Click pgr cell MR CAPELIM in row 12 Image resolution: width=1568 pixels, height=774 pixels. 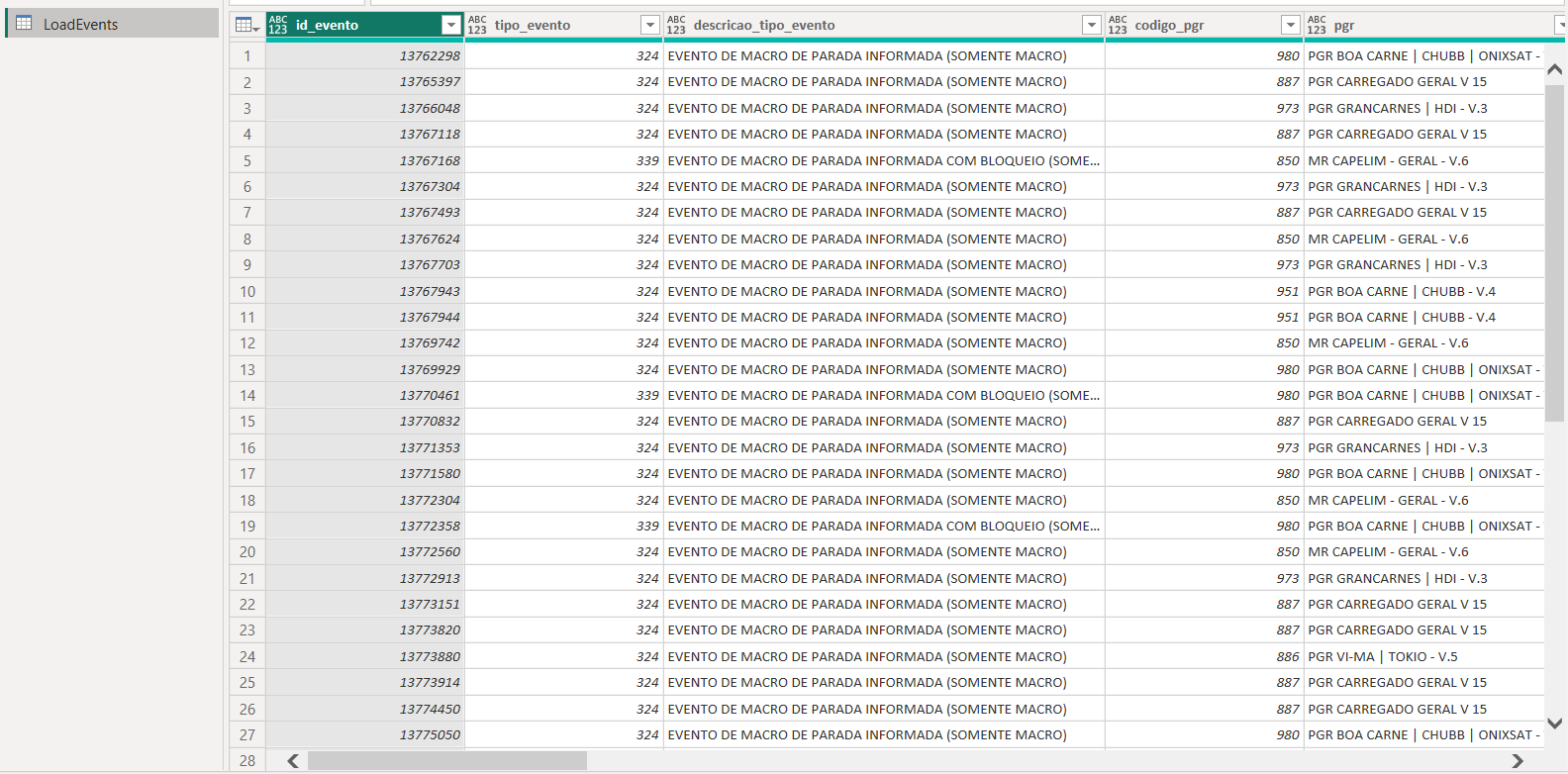point(1423,343)
